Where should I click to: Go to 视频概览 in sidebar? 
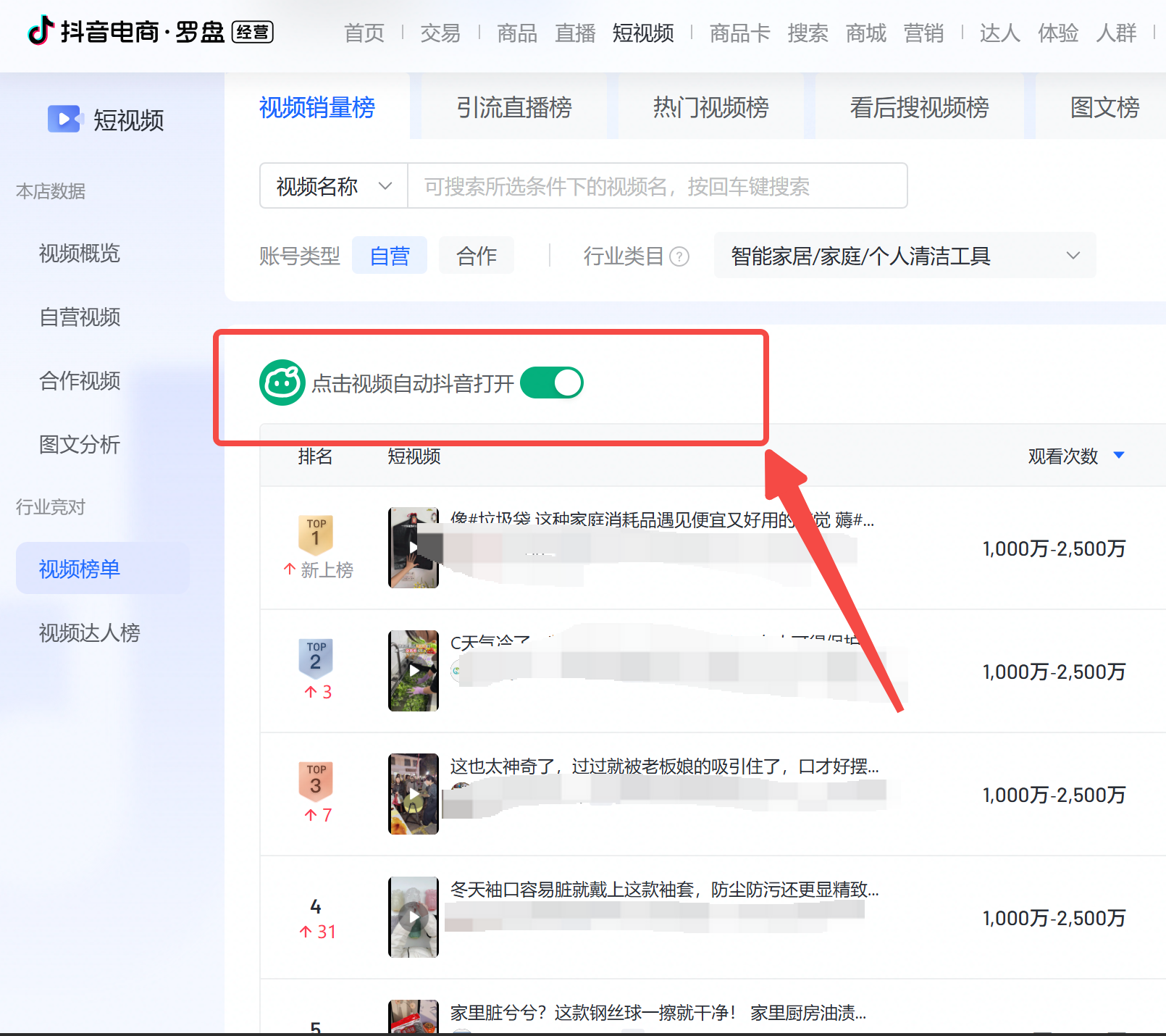80,253
